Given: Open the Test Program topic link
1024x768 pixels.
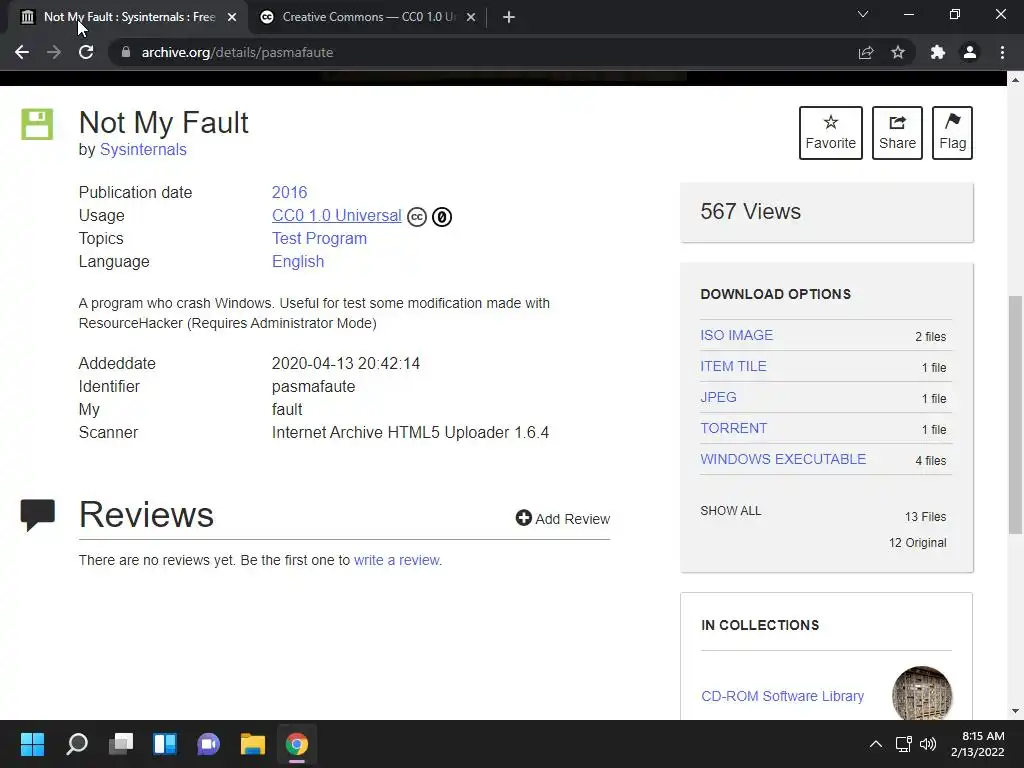Looking at the screenshot, I should pos(319,238).
